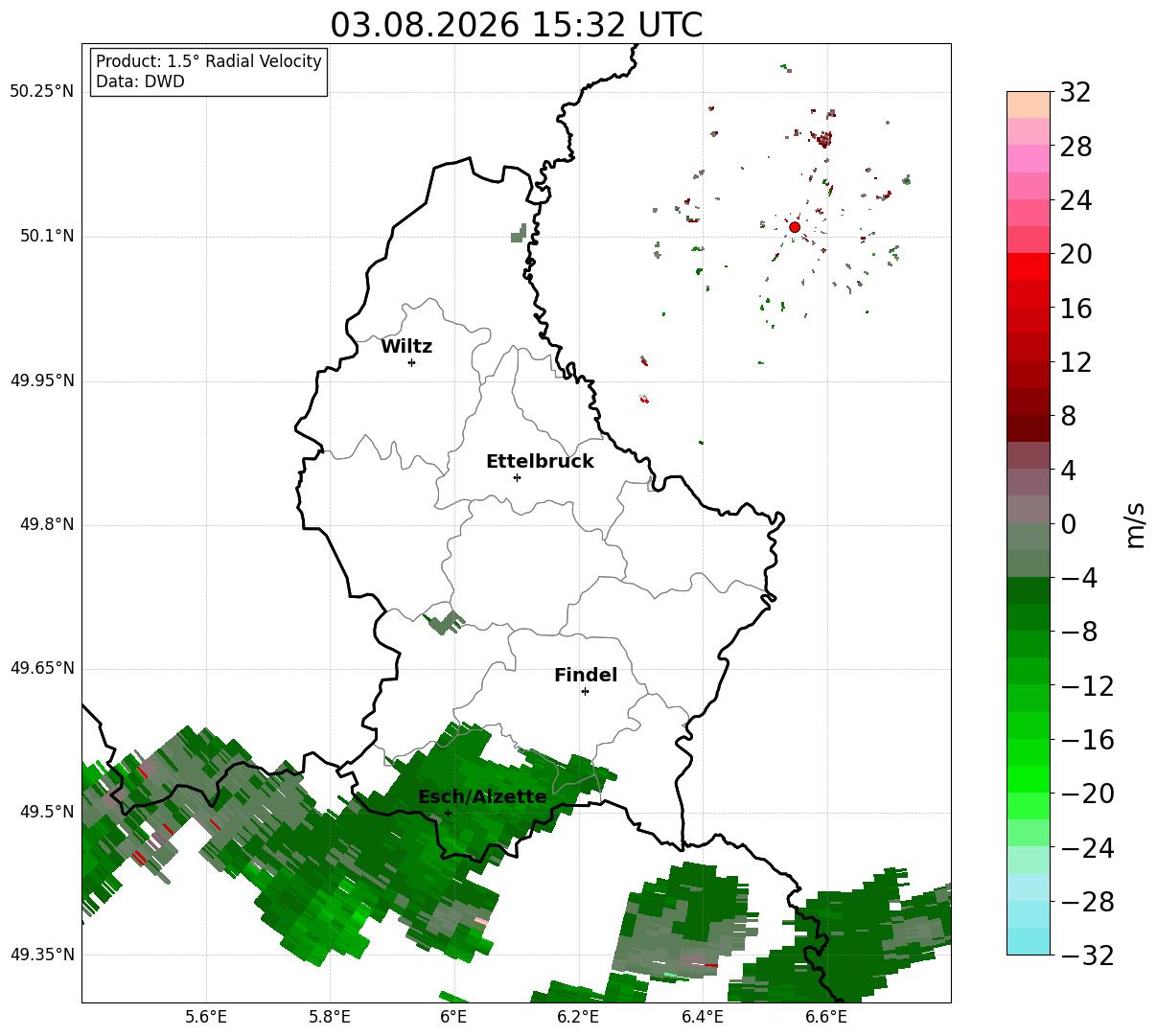Pick the peach top colorbar swatch near 32
Viewport: 1157px width, 1036px height.
click(x=1029, y=104)
